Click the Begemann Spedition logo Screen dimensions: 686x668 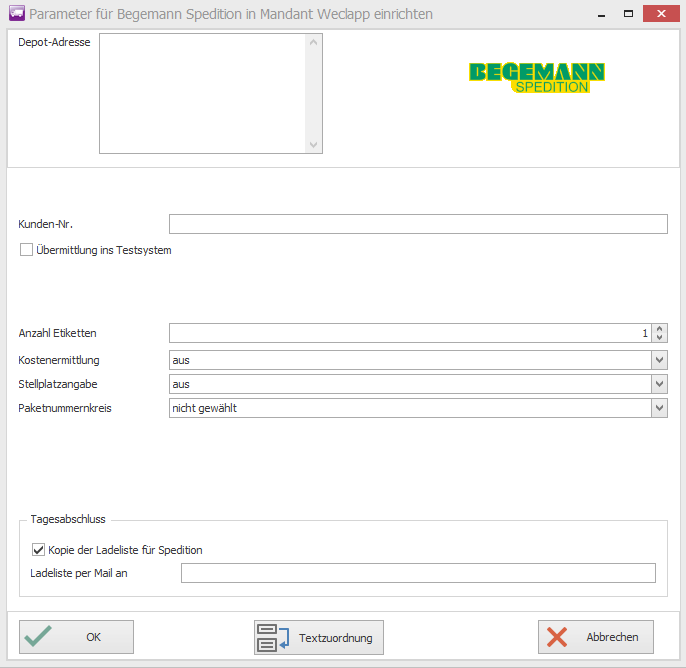tap(537, 78)
